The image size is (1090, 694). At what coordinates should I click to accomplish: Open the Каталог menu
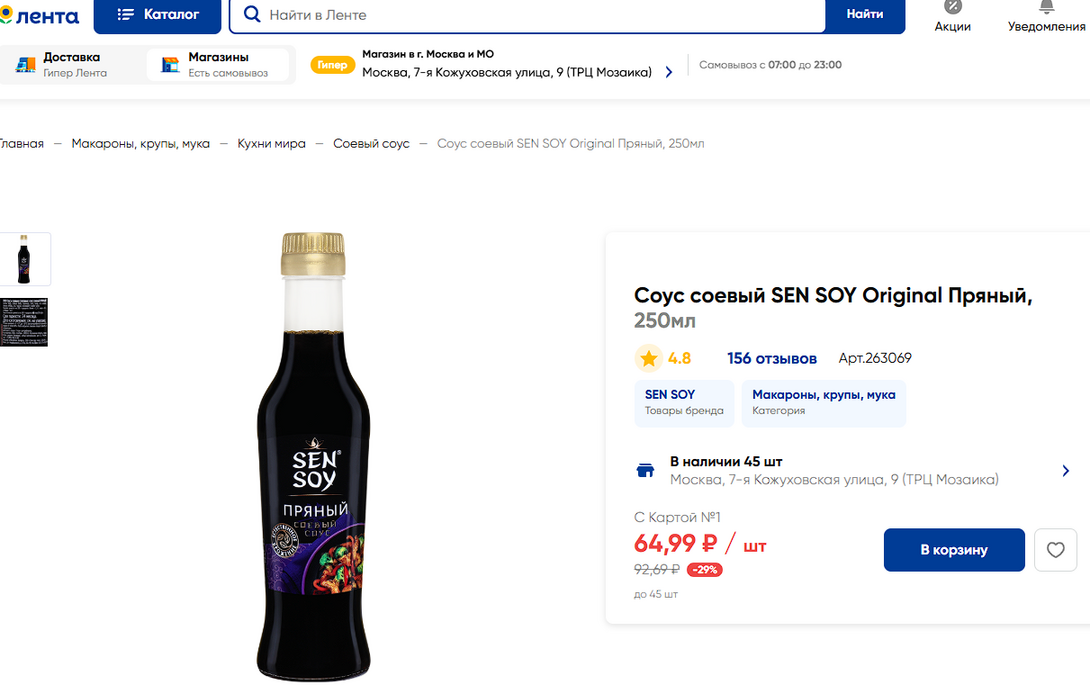pos(157,15)
